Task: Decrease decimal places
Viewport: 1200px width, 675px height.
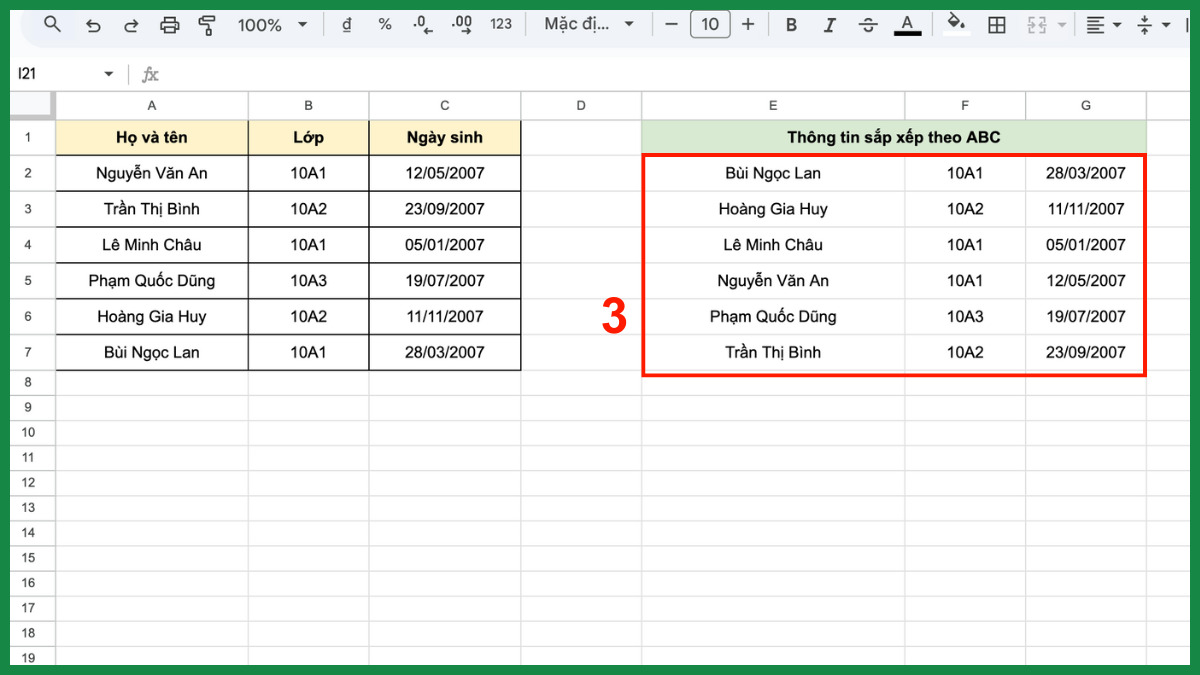Action: pos(423,25)
